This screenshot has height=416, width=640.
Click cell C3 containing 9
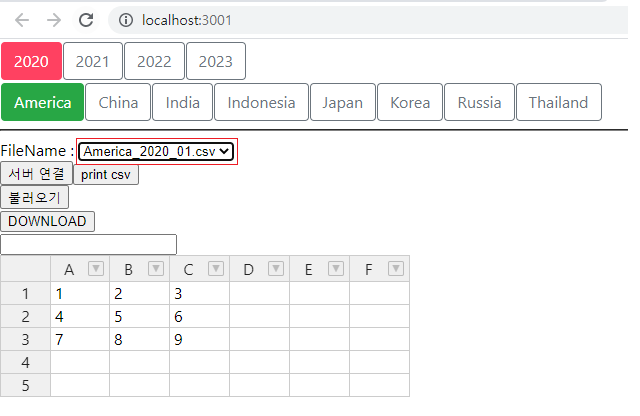200,339
